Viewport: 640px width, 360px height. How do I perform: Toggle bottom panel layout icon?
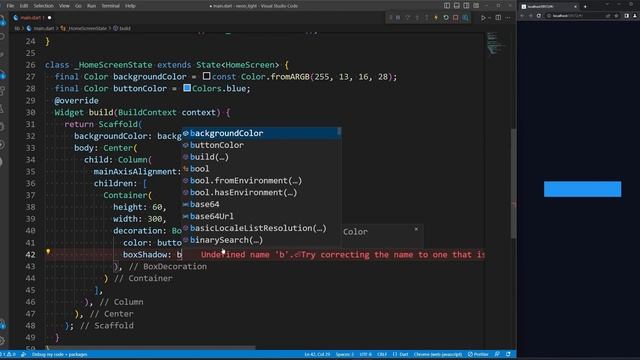(457, 6)
